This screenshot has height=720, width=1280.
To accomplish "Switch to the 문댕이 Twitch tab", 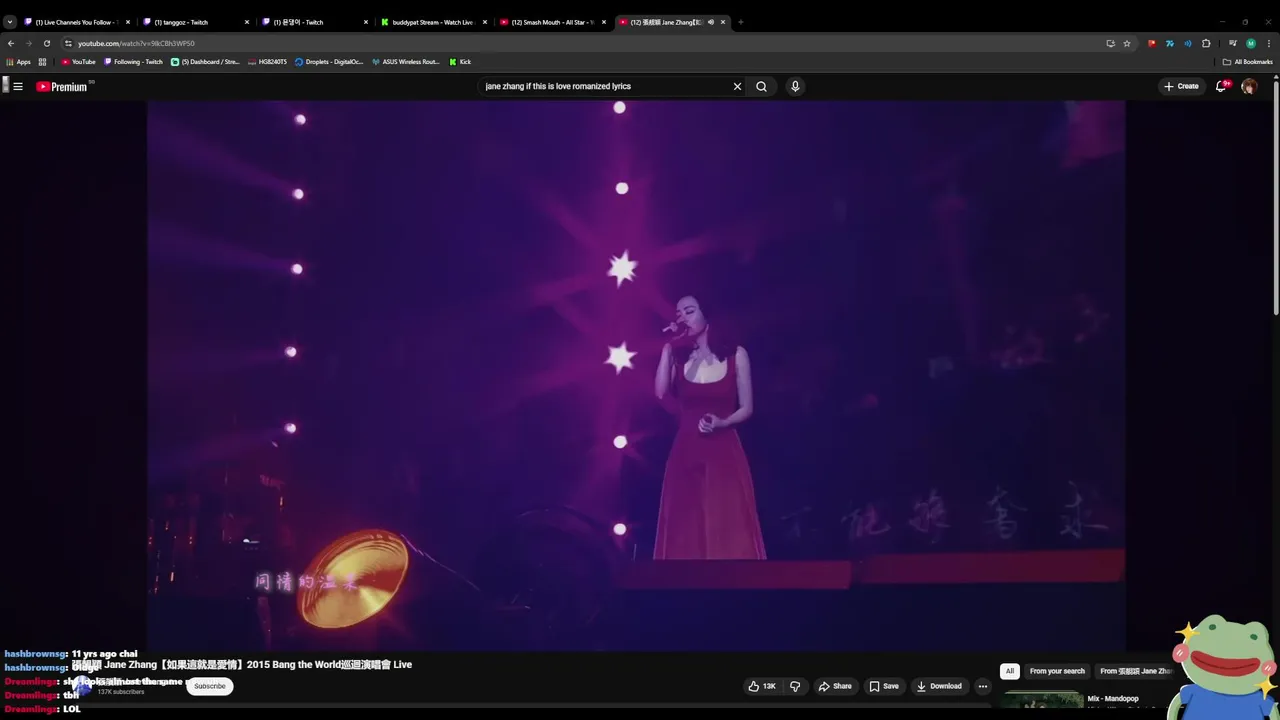I will [313, 22].
